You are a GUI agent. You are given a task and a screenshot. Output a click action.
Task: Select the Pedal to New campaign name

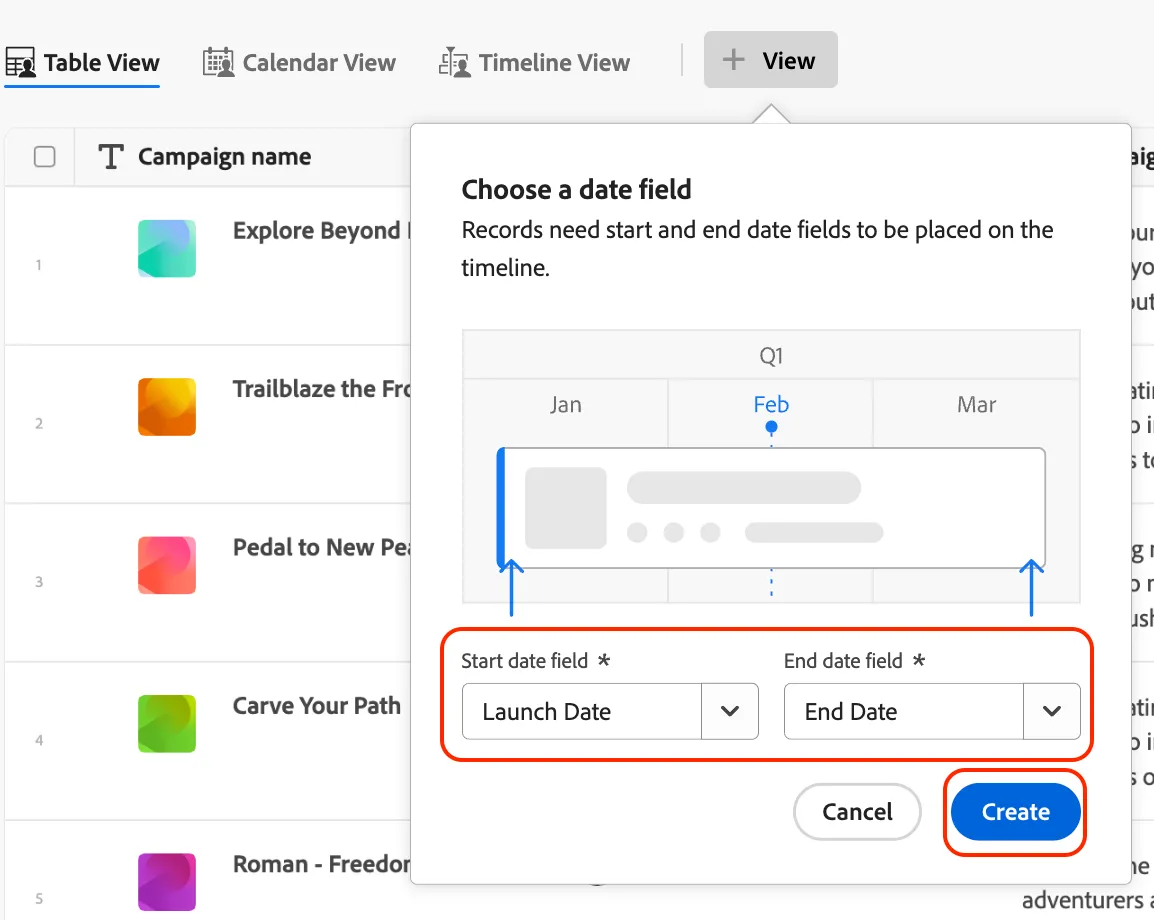click(x=321, y=547)
